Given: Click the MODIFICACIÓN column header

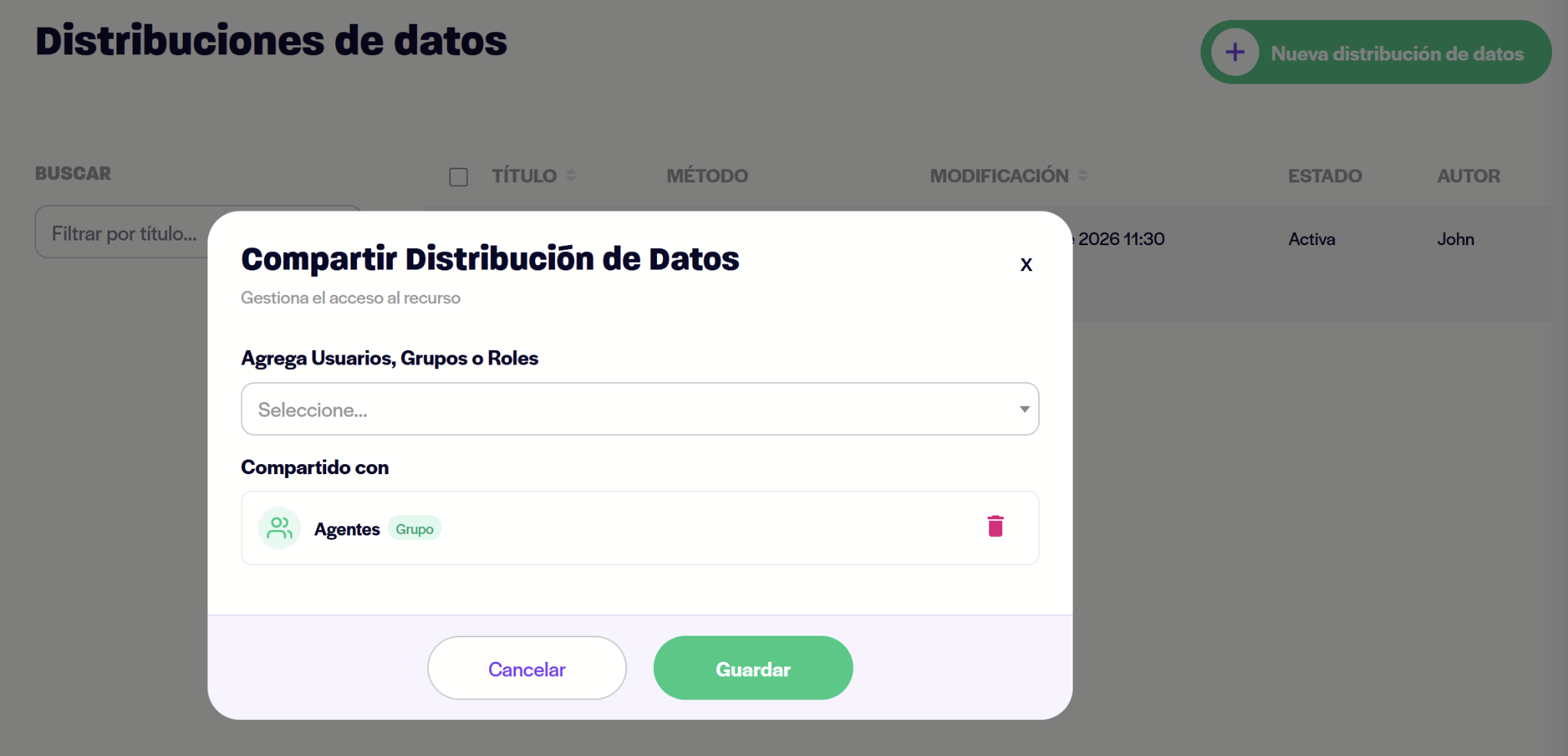Looking at the screenshot, I should coord(999,175).
